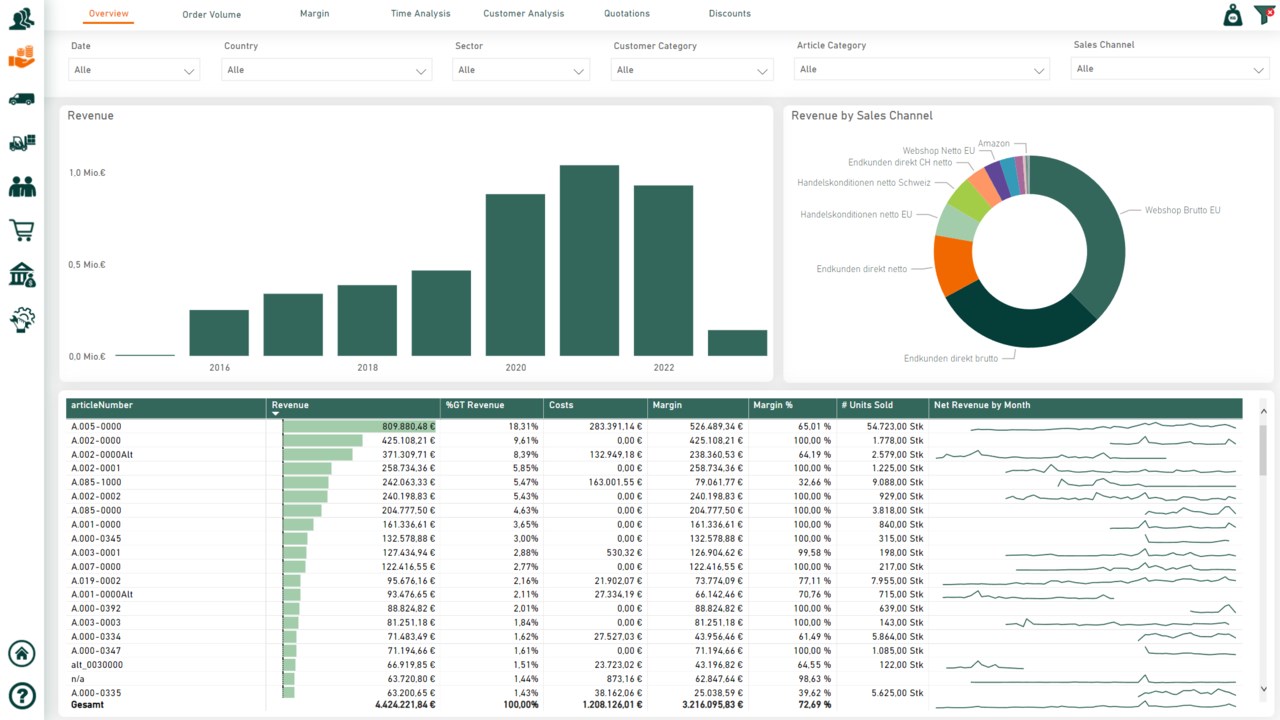
Task: Select the 2020 bar in the Revenue chart
Action: pyautogui.click(x=515, y=275)
